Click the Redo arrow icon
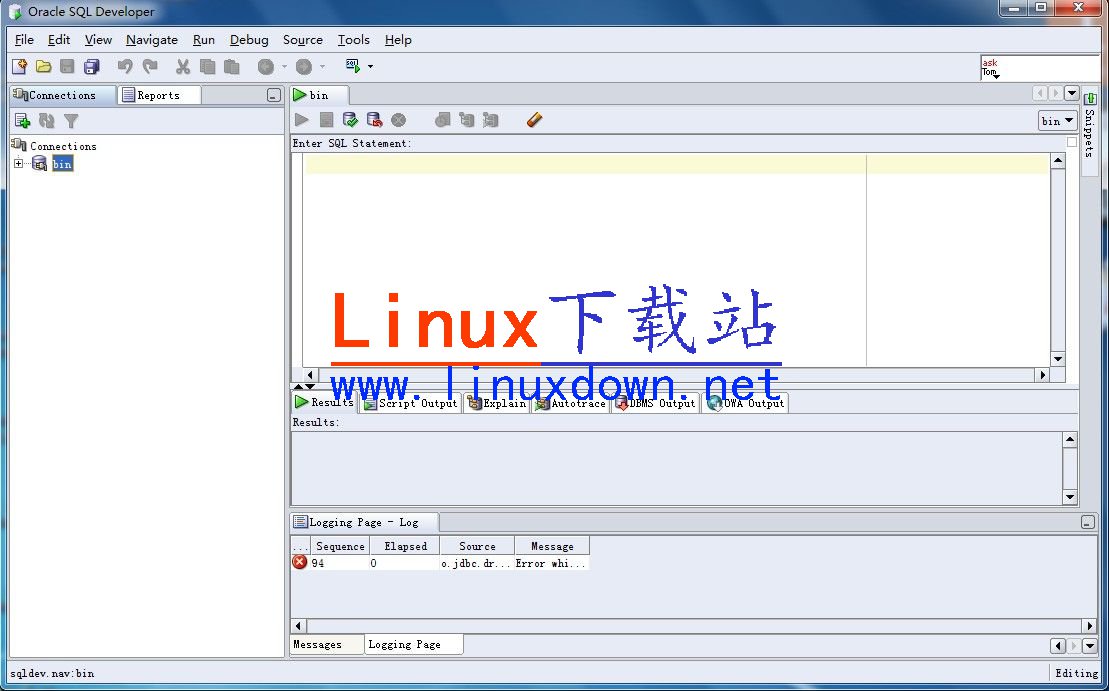The image size is (1109, 691). click(x=150, y=66)
